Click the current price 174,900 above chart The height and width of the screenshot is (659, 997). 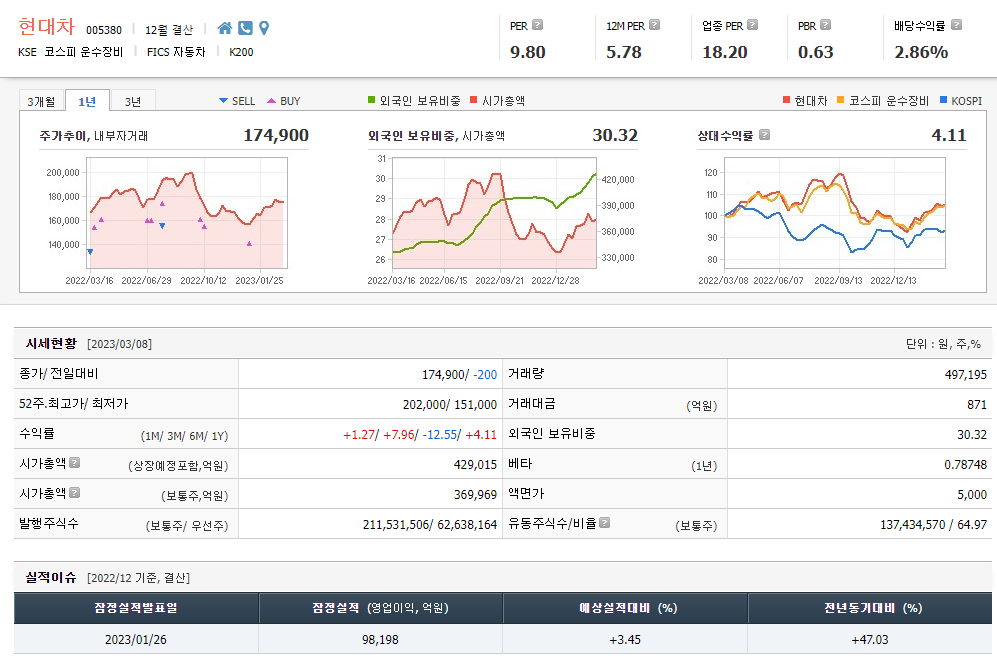[x=276, y=135]
